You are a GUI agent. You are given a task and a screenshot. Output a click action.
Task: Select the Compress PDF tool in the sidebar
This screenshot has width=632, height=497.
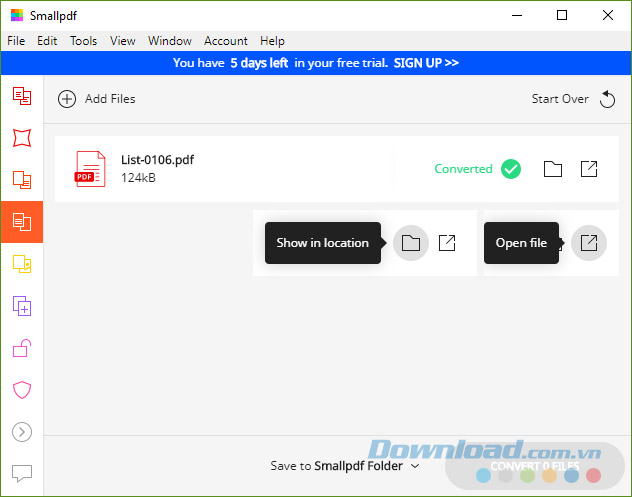[x=22, y=138]
